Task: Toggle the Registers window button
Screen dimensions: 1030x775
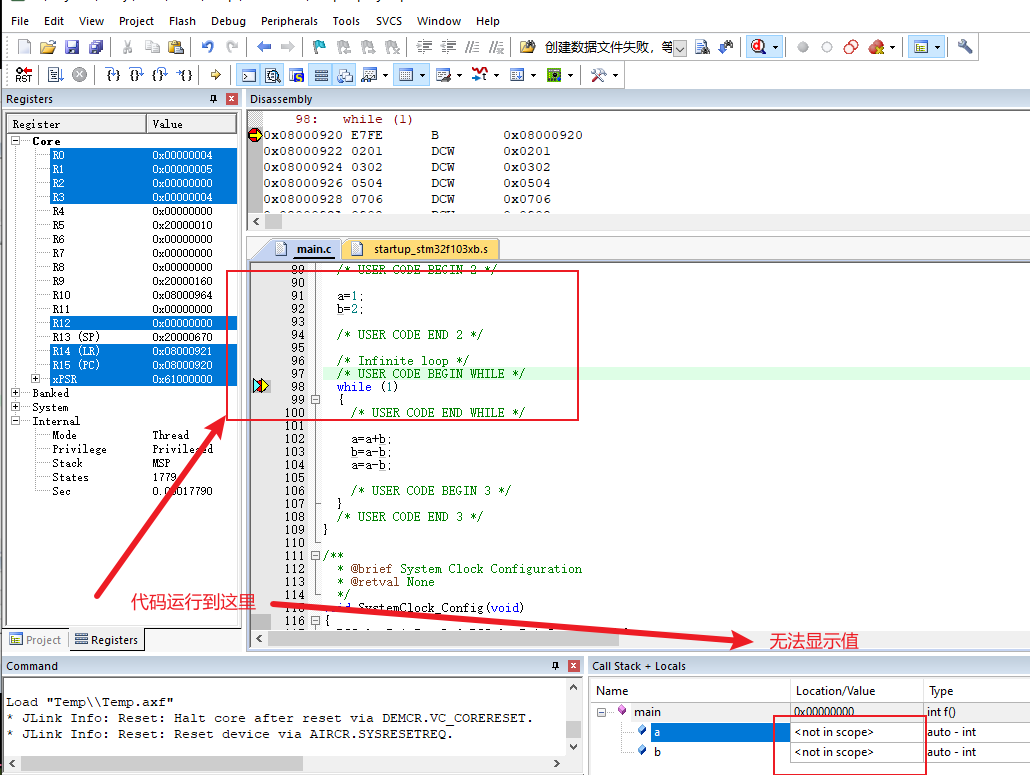Action: [321, 76]
